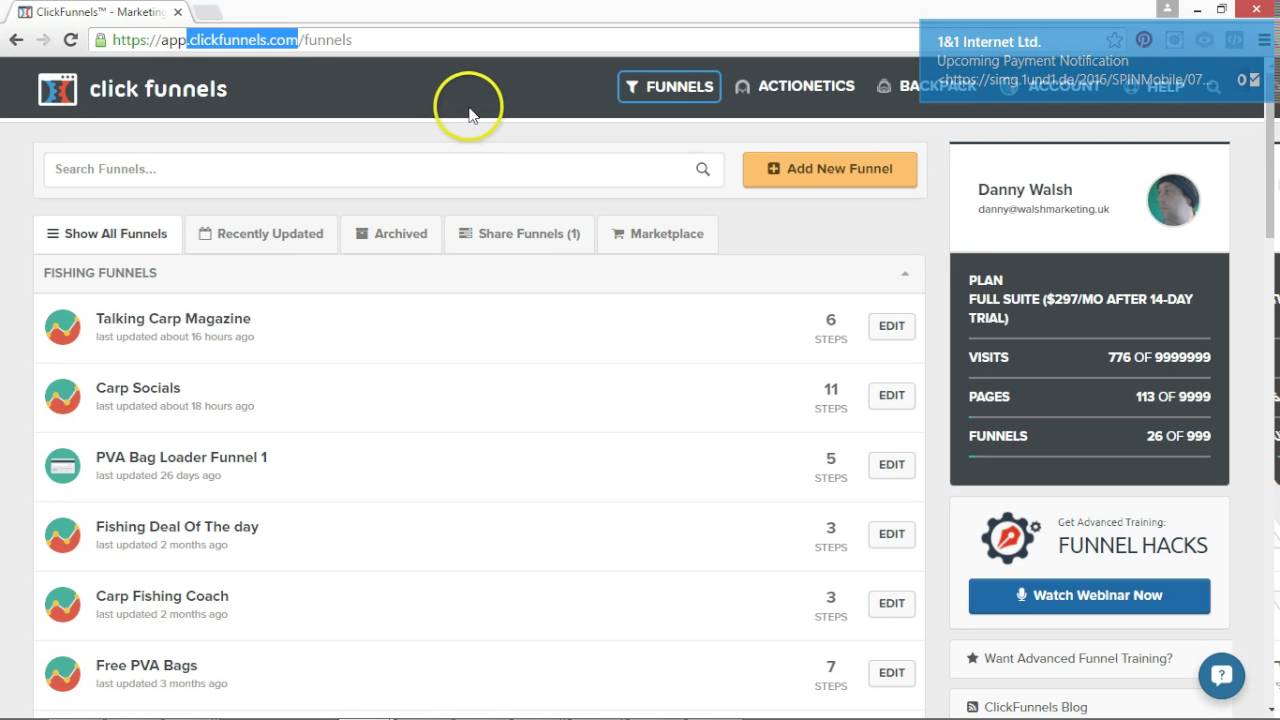Reload the page with the refresh icon
1280x720 pixels.
coord(70,40)
